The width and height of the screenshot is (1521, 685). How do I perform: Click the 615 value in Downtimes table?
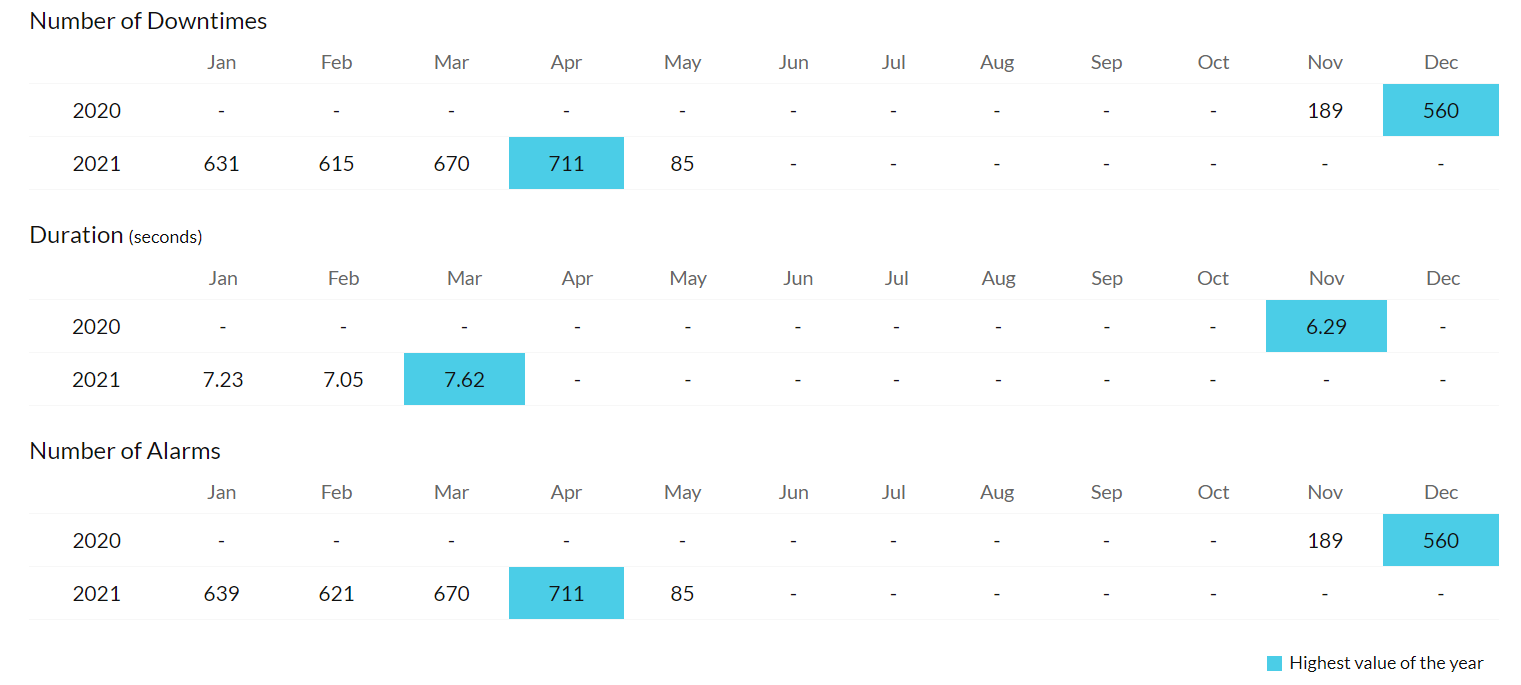click(x=336, y=163)
